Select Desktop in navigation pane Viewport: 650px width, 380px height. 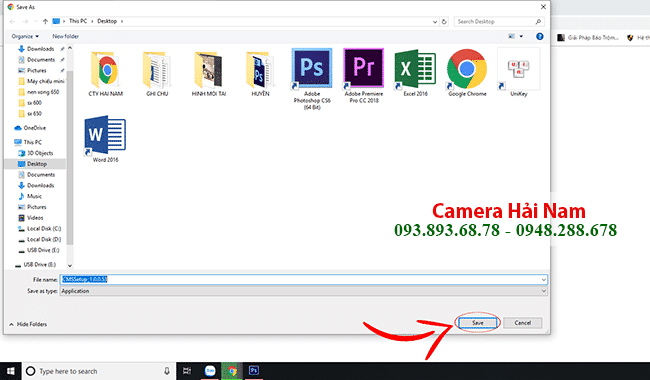click(34, 164)
